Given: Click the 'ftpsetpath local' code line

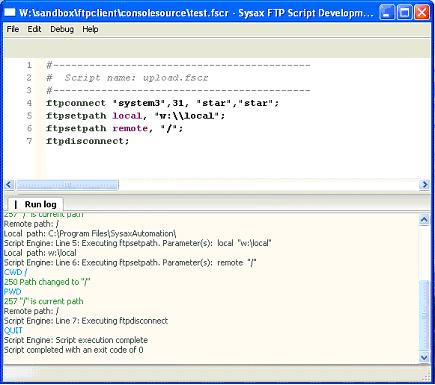Looking at the screenshot, I should [136, 116].
